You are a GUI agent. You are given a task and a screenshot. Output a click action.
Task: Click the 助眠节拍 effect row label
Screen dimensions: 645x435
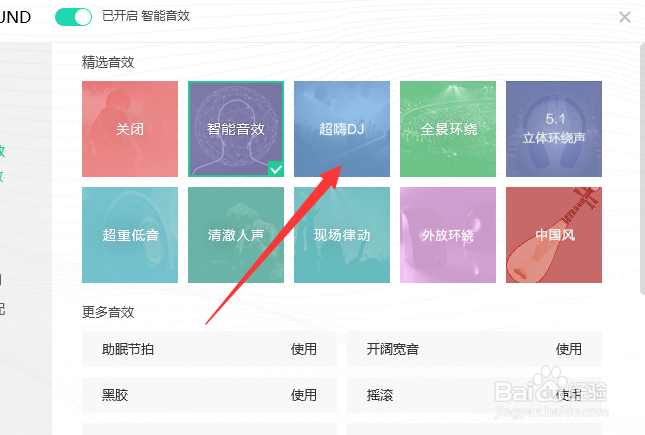click(x=128, y=349)
